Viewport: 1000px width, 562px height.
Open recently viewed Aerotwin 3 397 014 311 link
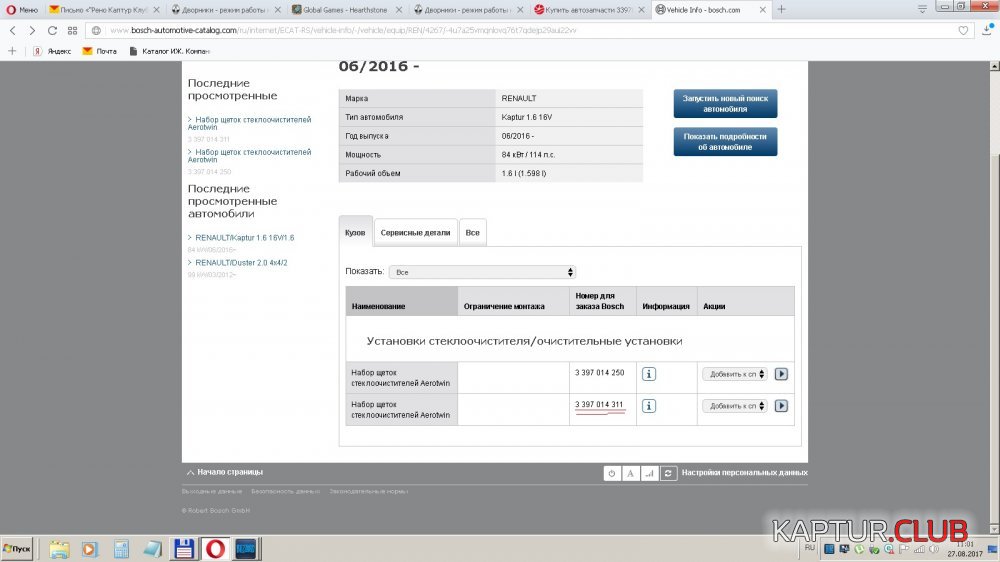249,123
